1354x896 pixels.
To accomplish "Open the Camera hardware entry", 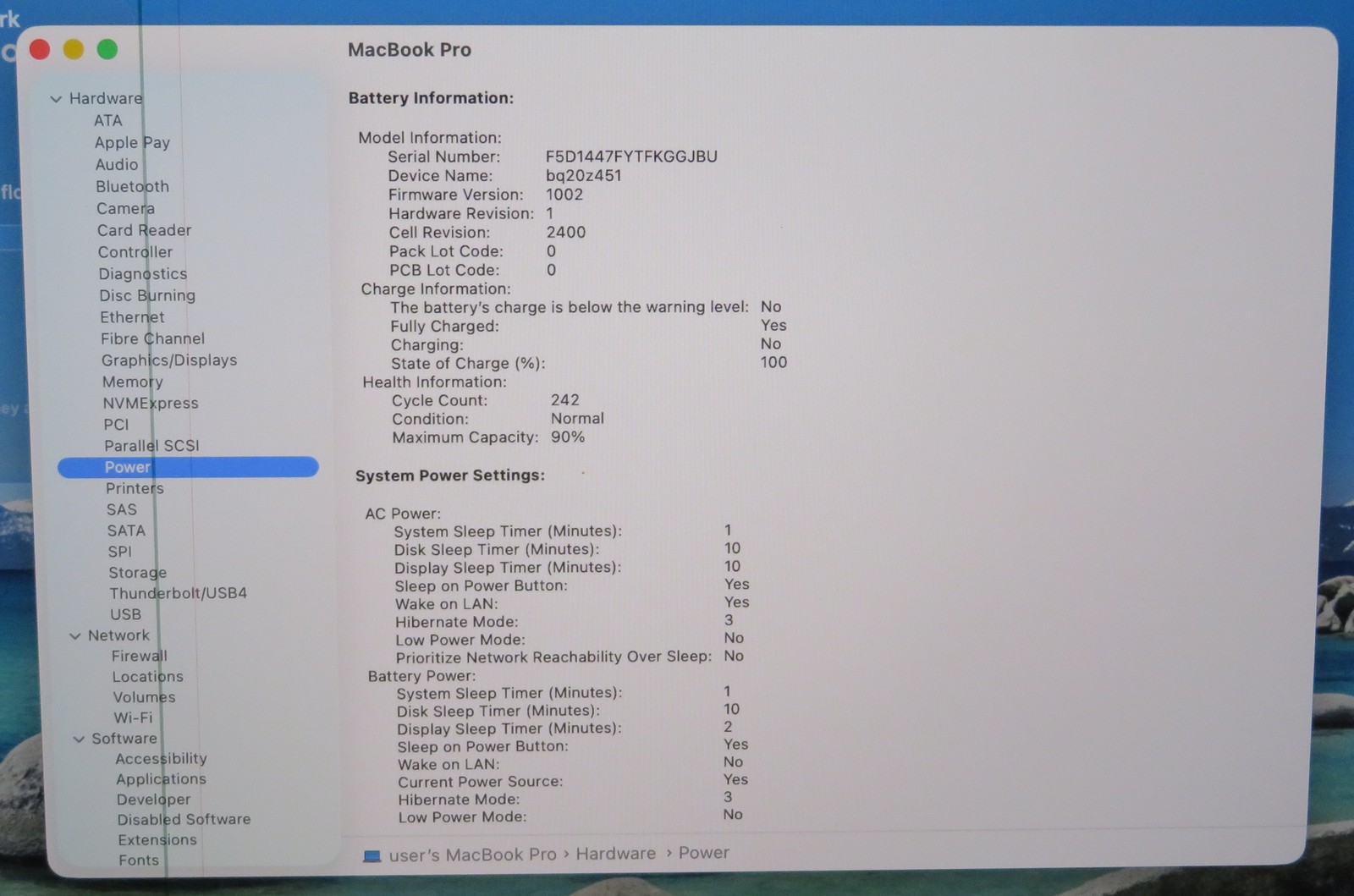I will click(125, 209).
